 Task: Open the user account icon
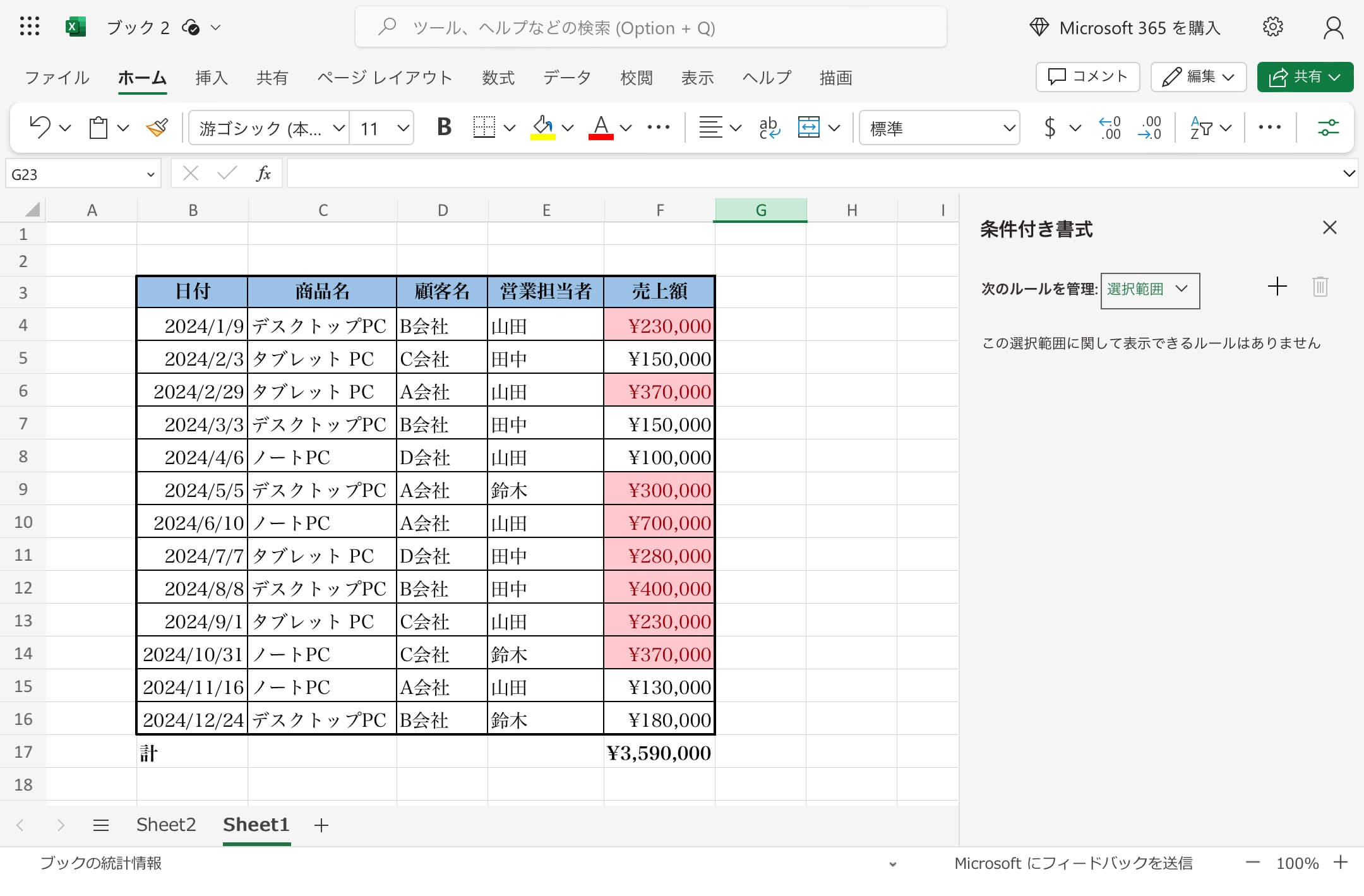(1333, 28)
